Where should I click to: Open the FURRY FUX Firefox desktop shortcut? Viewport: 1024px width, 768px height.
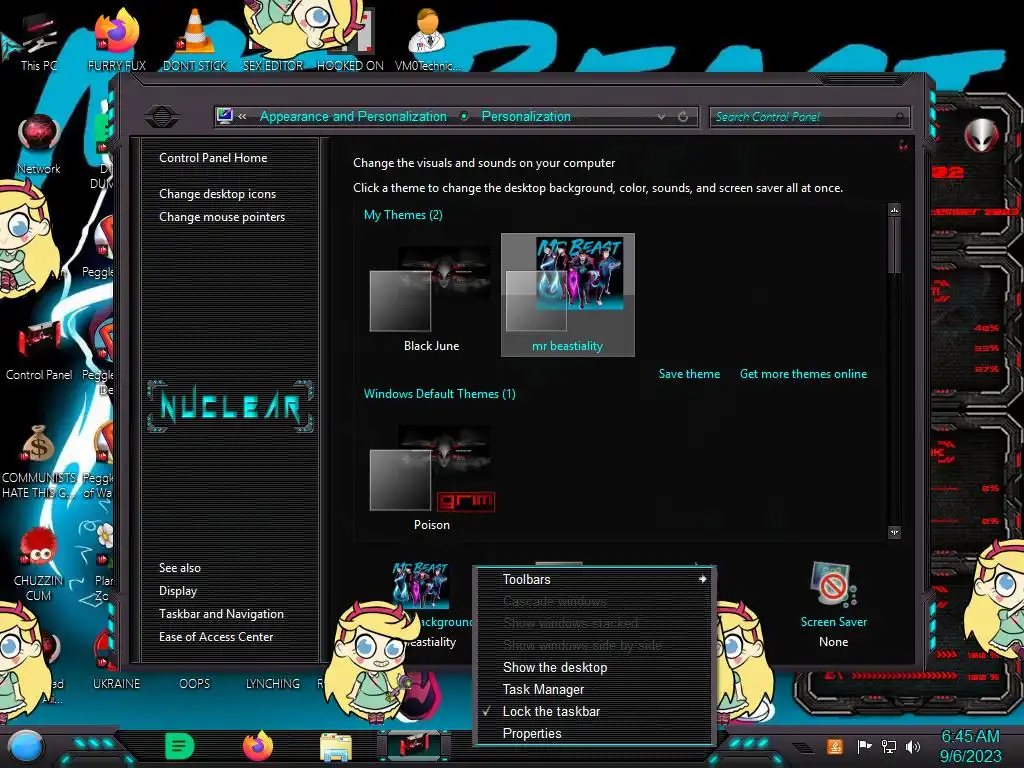coord(116,39)
